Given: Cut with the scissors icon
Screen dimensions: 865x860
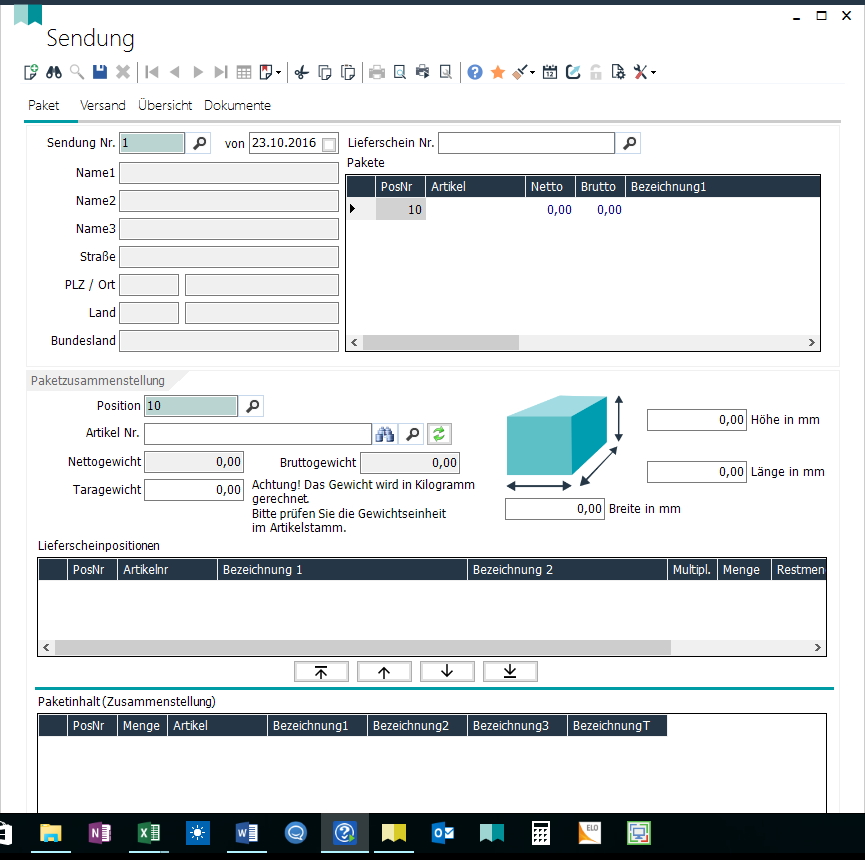Looking at the screenshot, I should tap(302, 72).
